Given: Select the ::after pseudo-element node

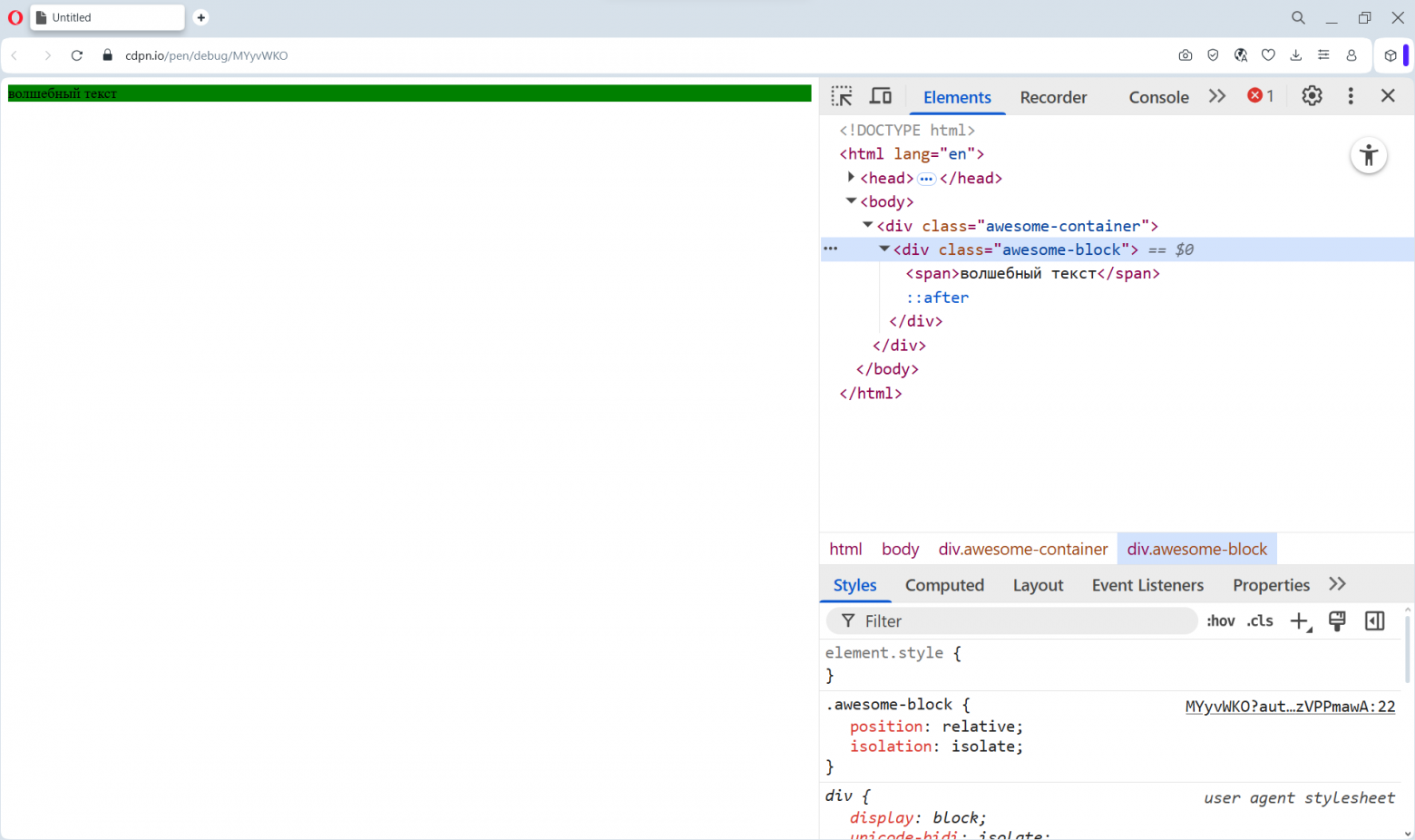Looking at the screenshot, I should tap(937, 298).
